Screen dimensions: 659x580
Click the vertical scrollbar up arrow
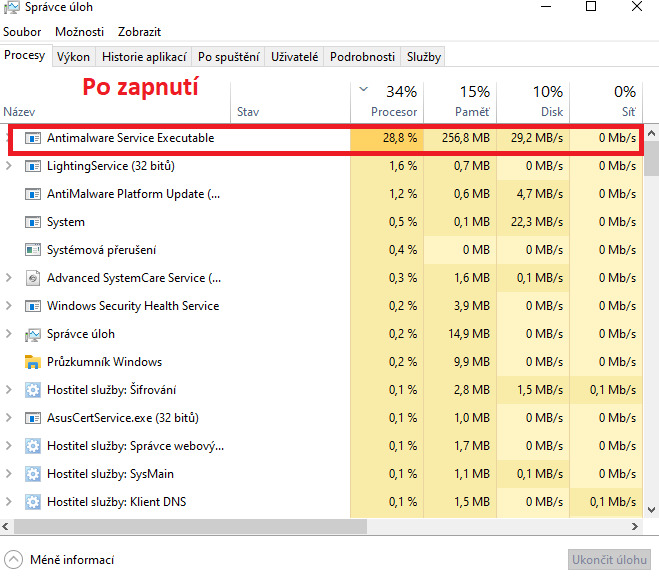point(651,132)
